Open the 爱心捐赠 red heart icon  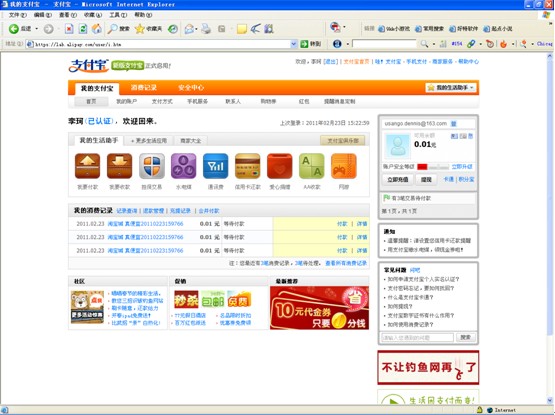click(x=280, y=166)
